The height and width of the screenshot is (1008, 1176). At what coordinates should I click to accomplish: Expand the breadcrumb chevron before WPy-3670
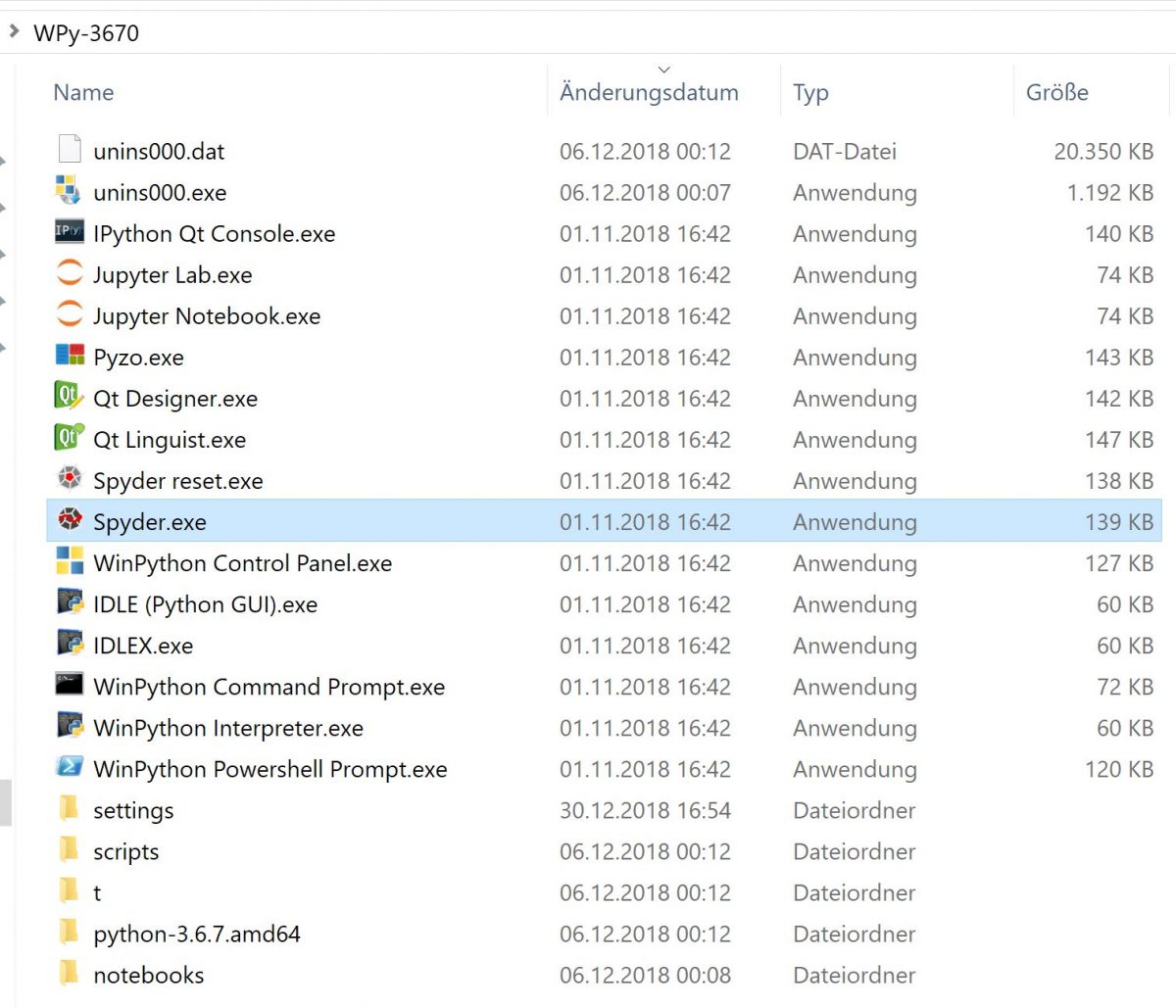[14, 30]
